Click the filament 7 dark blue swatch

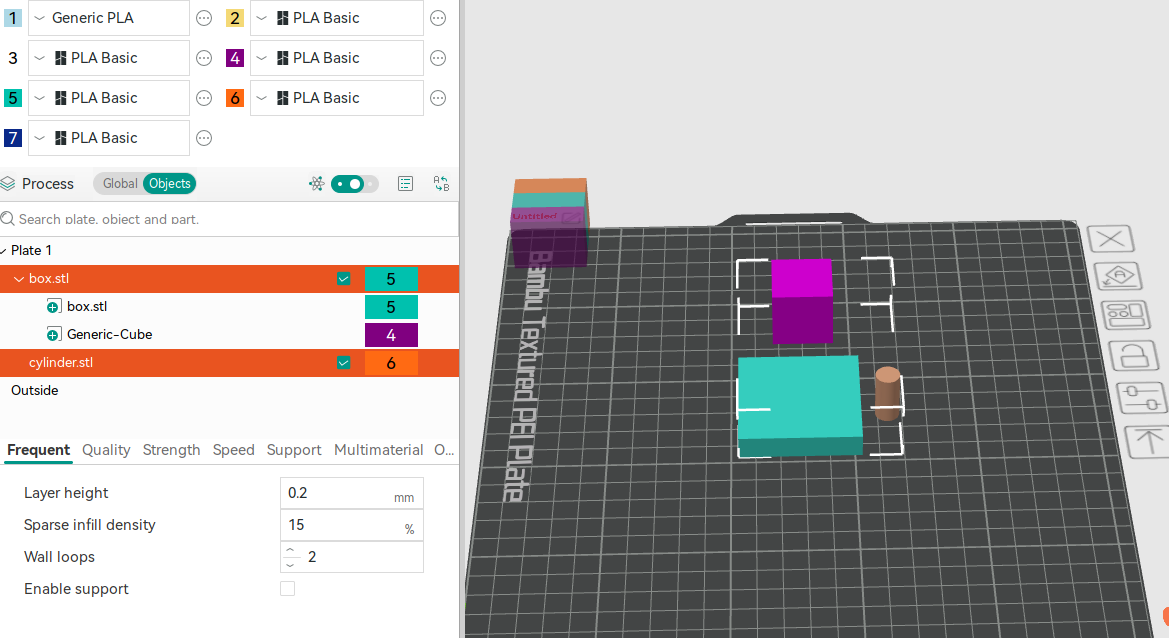pos(13,138)
